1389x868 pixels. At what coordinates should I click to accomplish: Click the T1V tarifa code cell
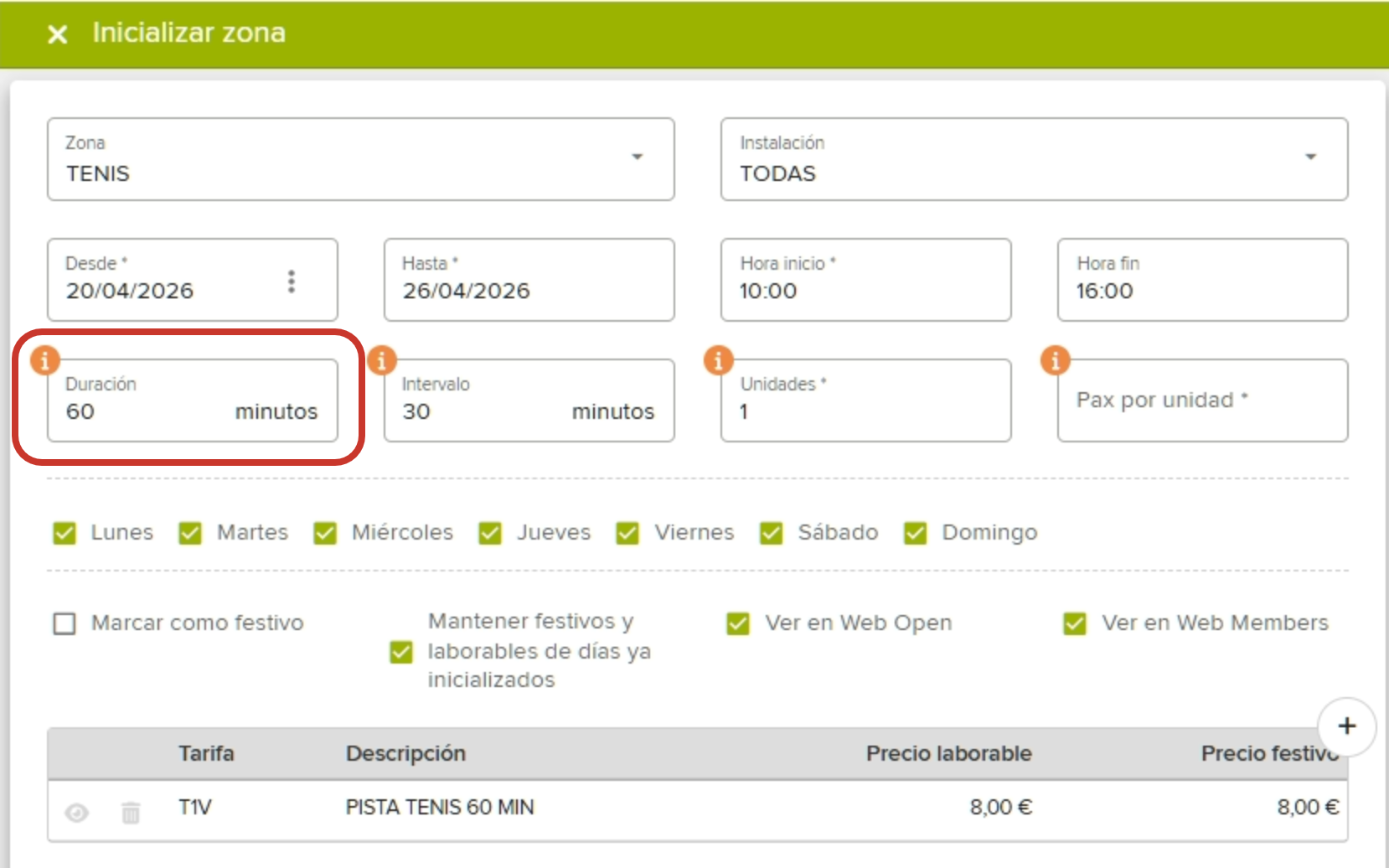194,807
